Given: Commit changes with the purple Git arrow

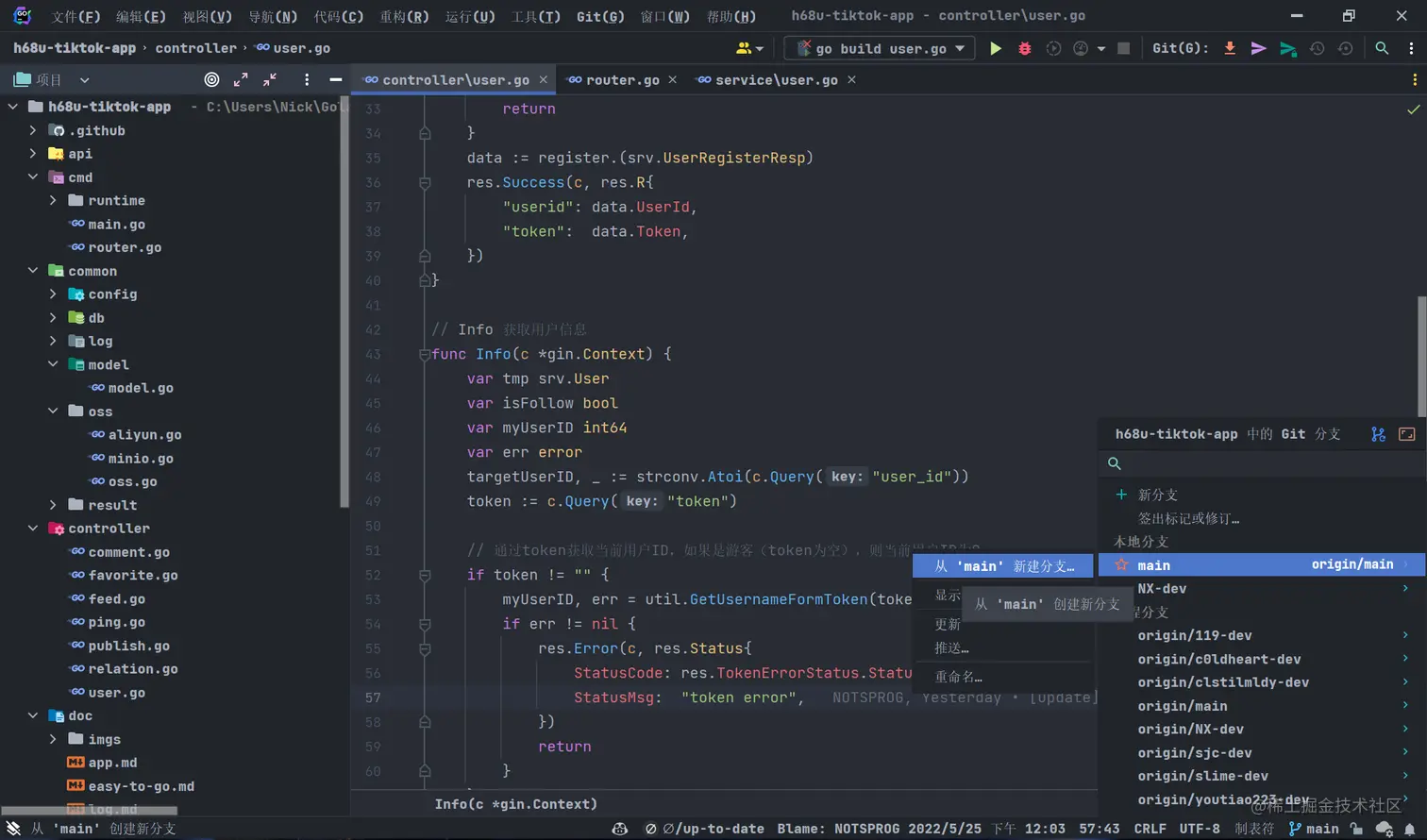Looking at the screenshot, I should (1258, 48).
